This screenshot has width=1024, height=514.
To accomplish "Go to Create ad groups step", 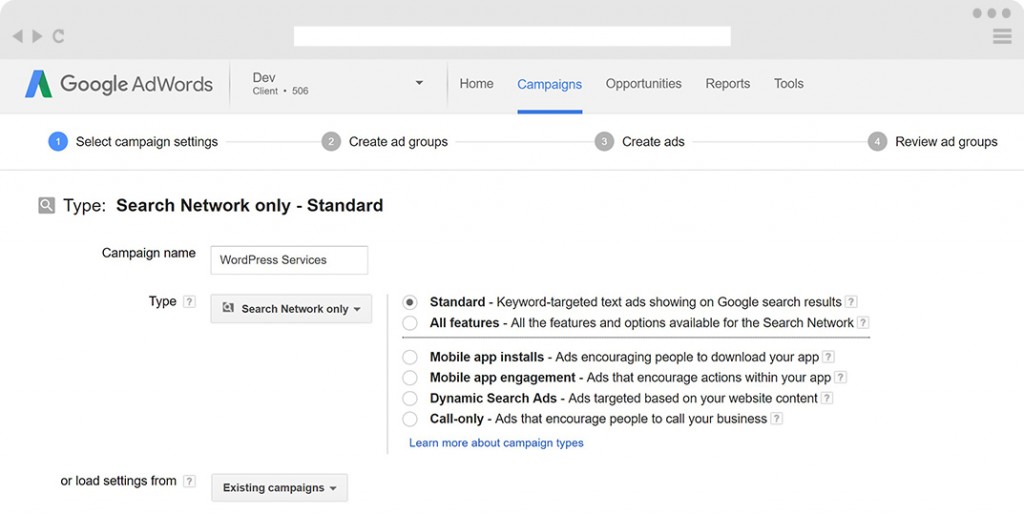I will click(397, 142).
